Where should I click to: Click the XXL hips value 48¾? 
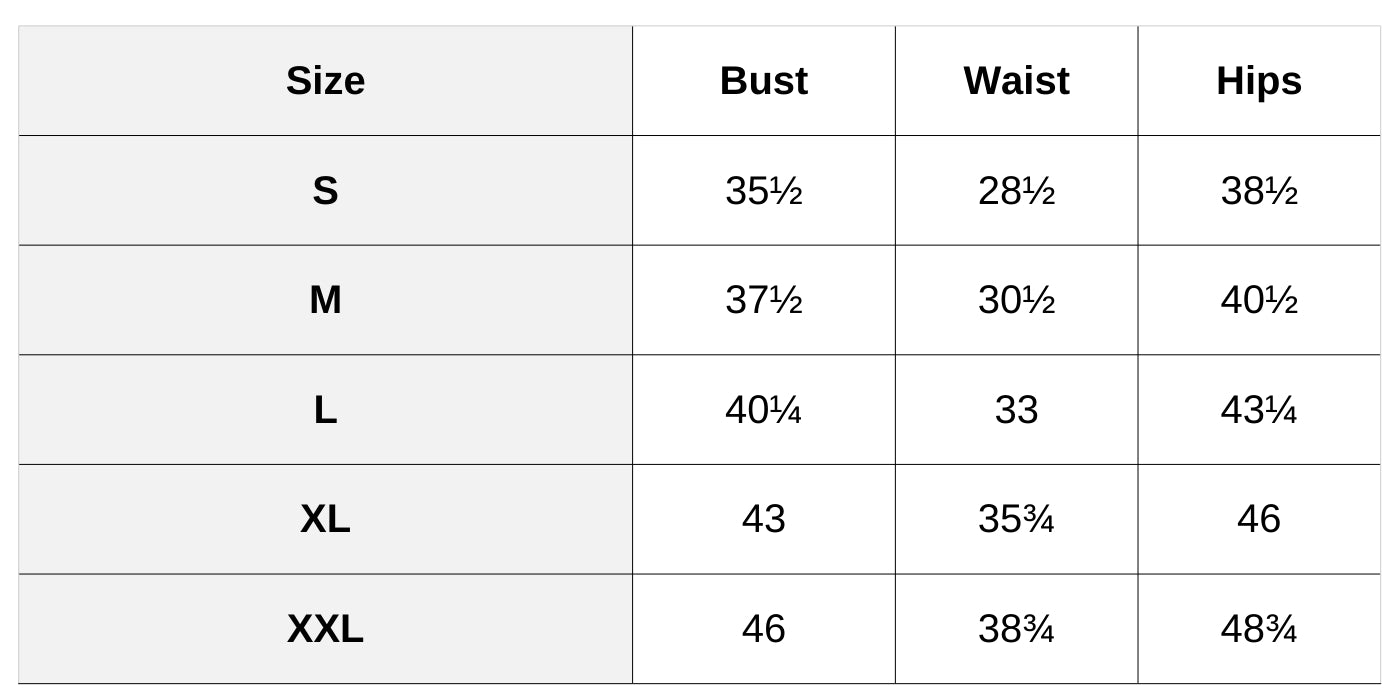[x=1258, y=629]
